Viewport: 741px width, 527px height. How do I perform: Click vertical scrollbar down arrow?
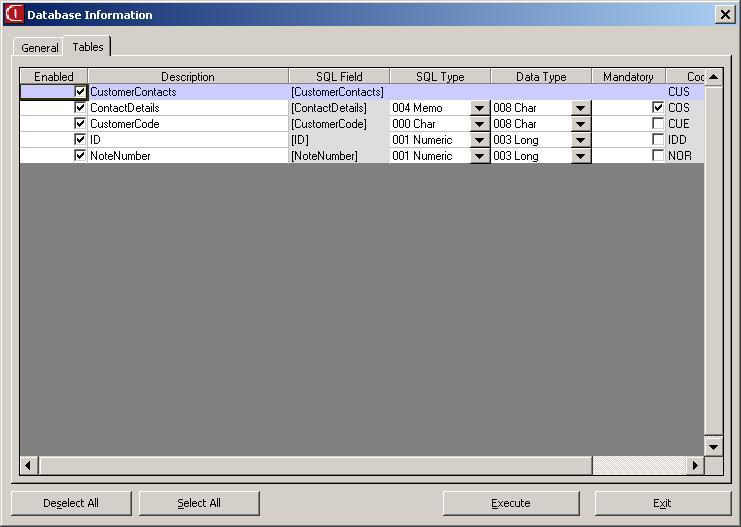click(714, 446)
